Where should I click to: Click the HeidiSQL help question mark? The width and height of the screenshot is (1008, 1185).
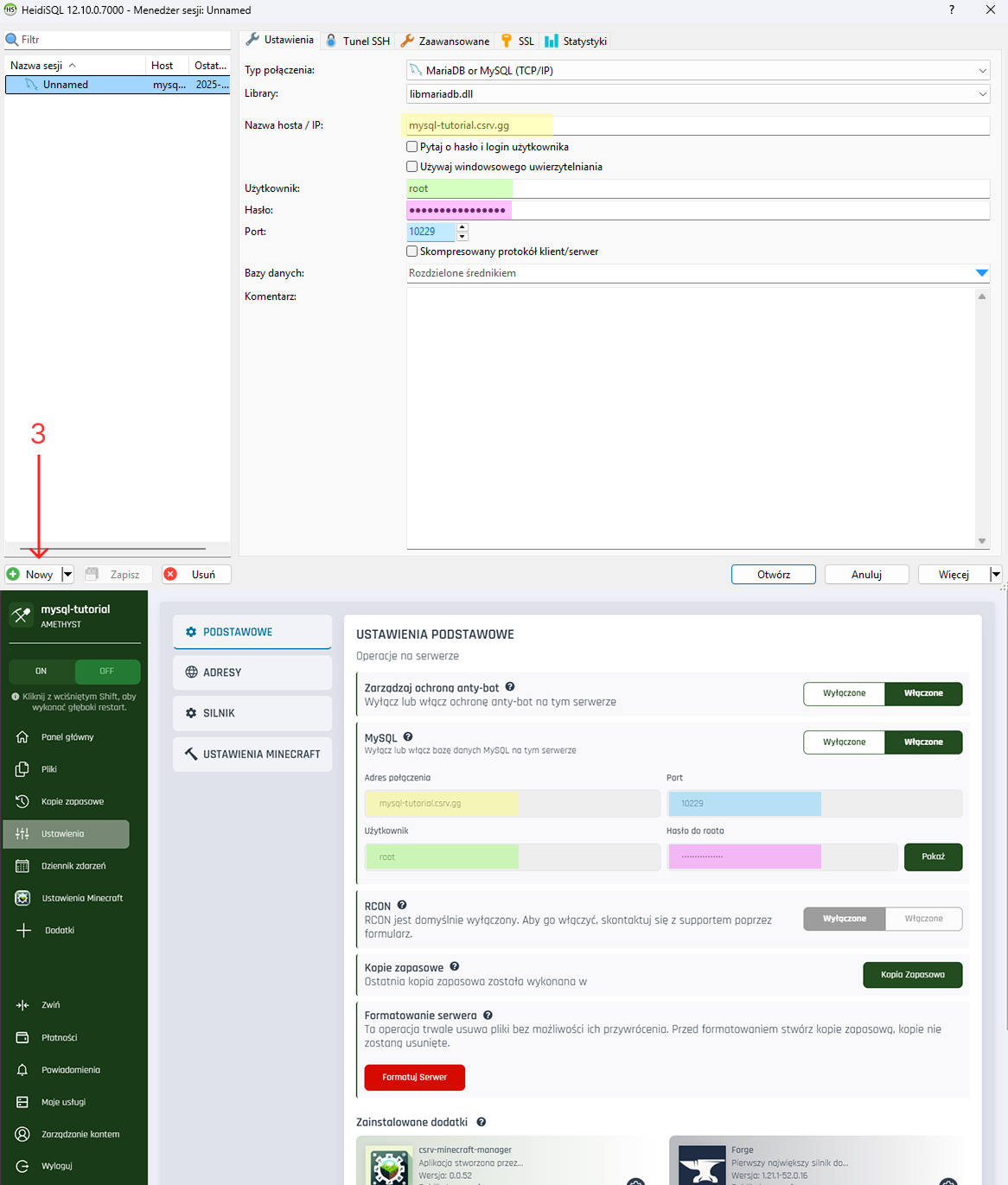coord(952,10)
